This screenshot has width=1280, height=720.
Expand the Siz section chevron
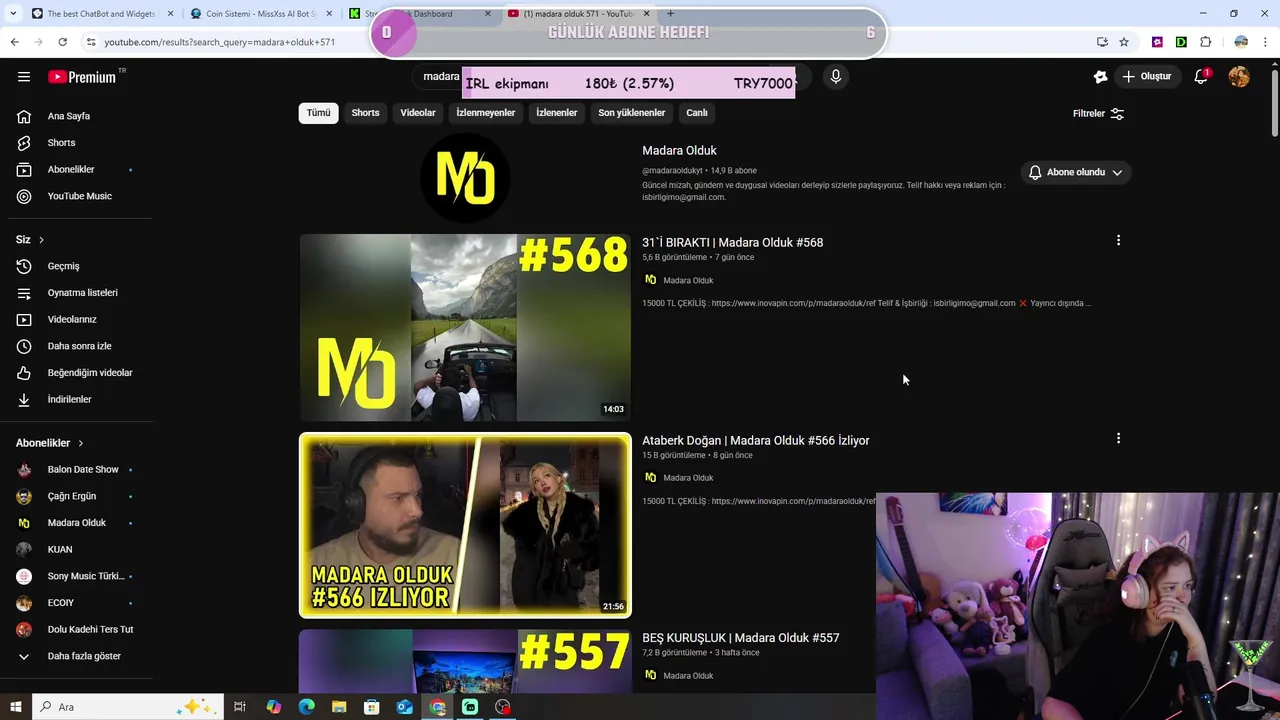click(x=41, y=240)
